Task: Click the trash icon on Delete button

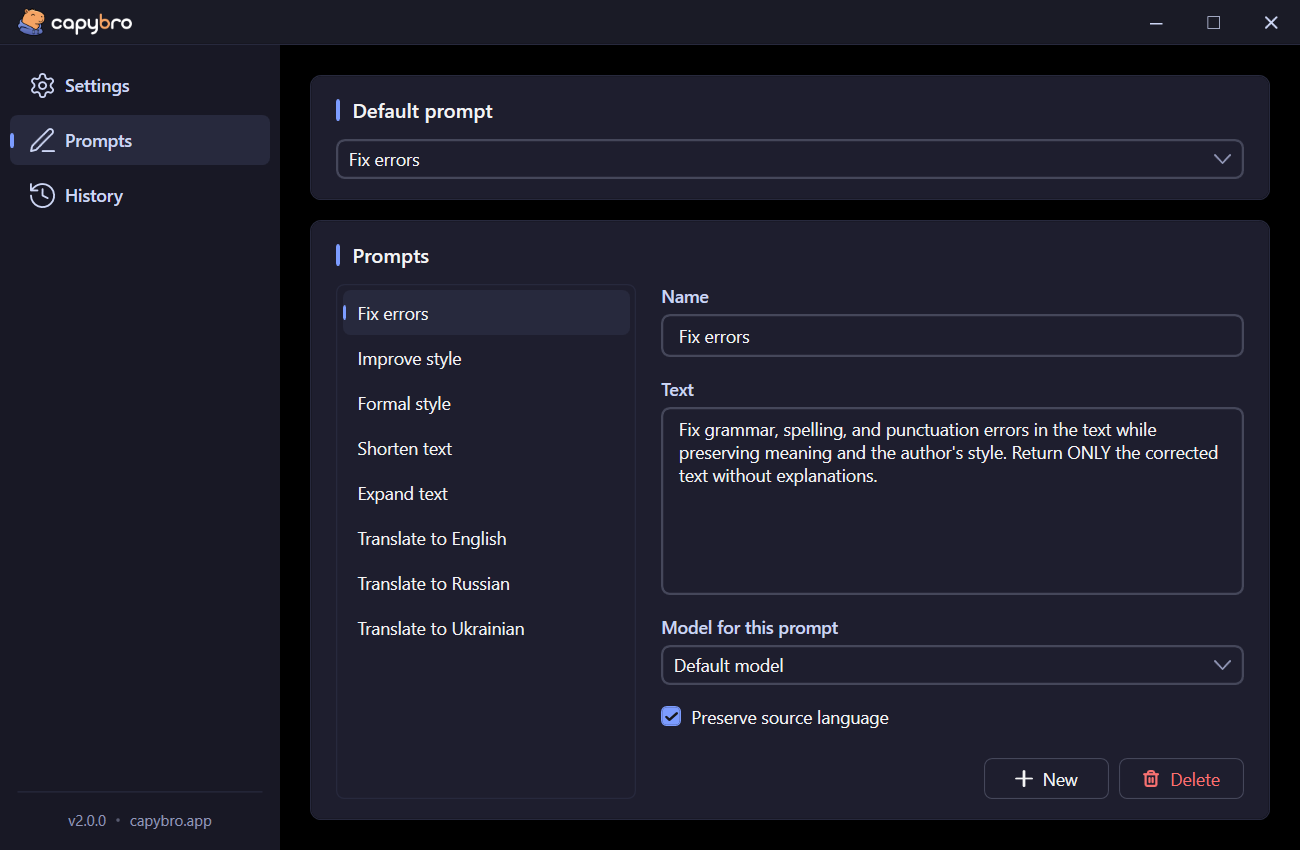Action: (1151, 779)
